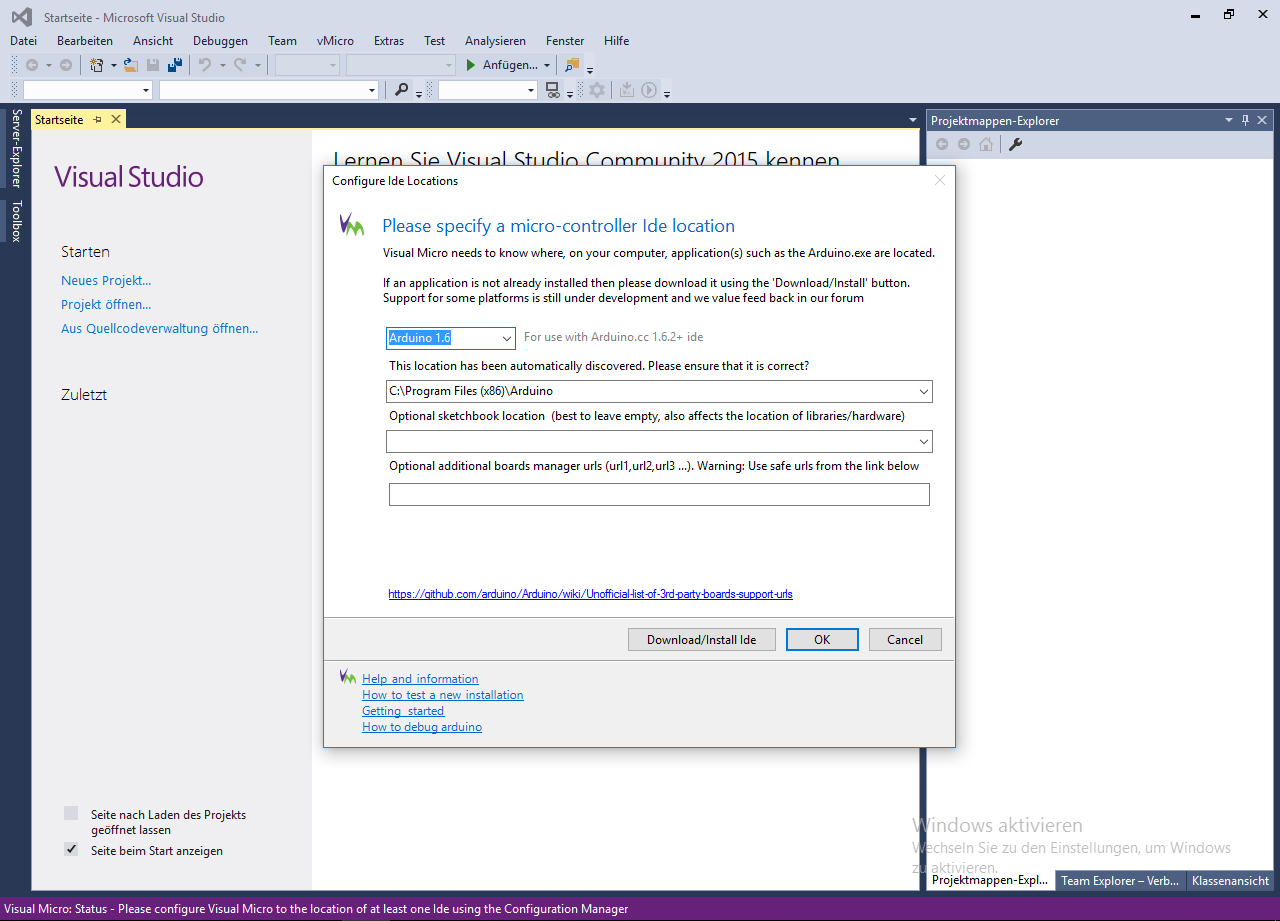Open the New Project icon's dropdown arrow

(113, 65)
